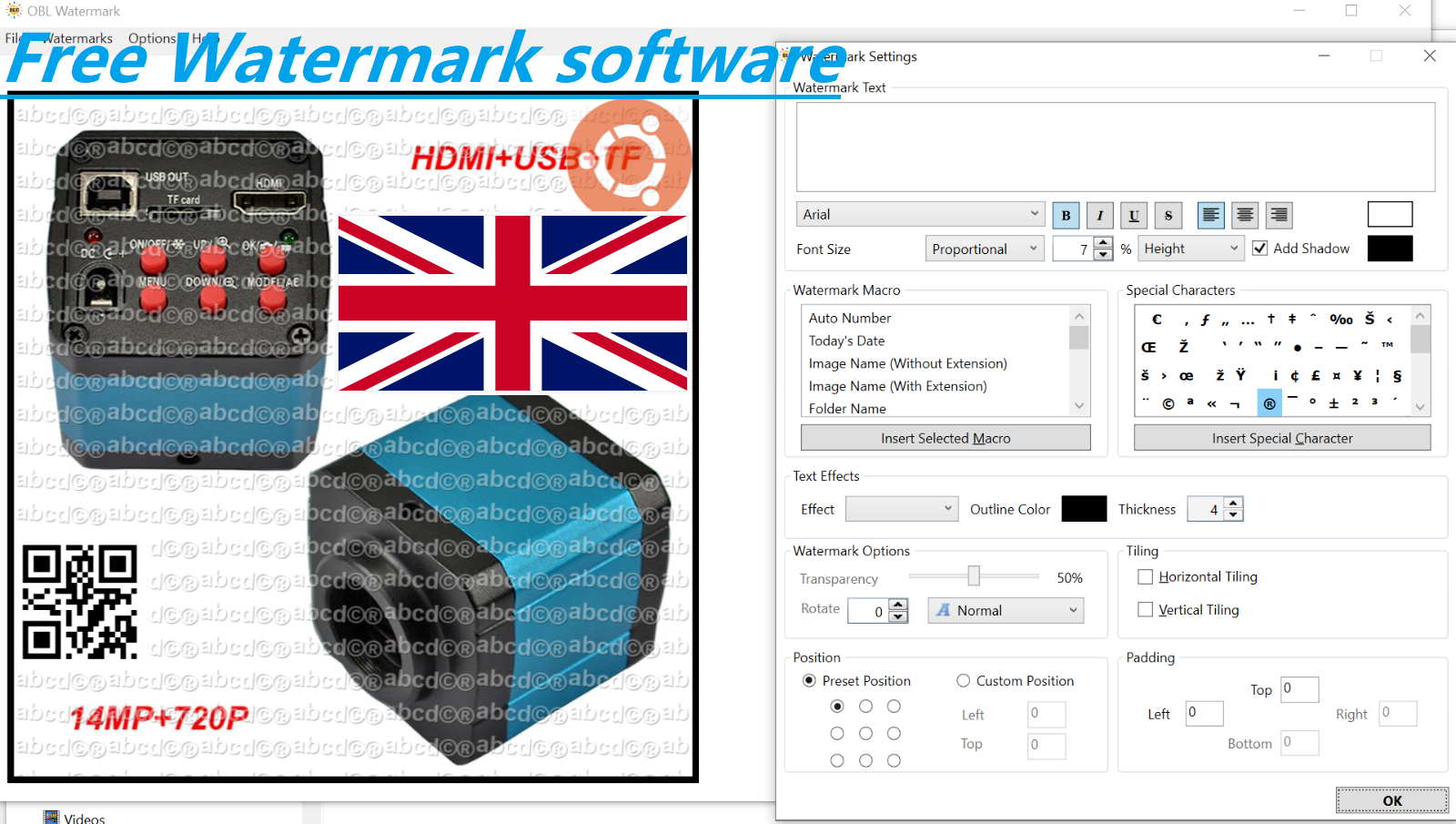The image size is (1456, 824).
Task: Open the Options menu
Action: click(x=152, y=38)
